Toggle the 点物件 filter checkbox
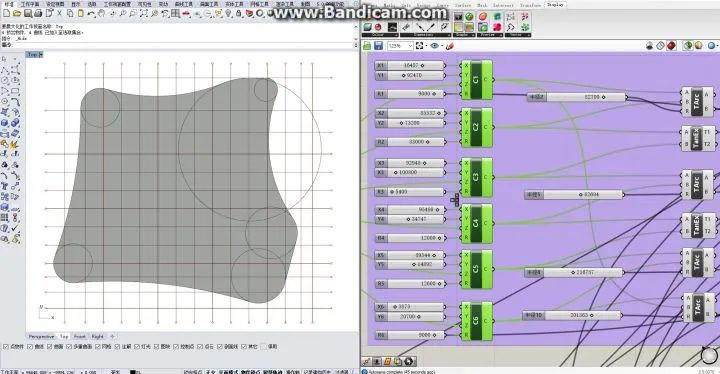 (x=6, y=346)
